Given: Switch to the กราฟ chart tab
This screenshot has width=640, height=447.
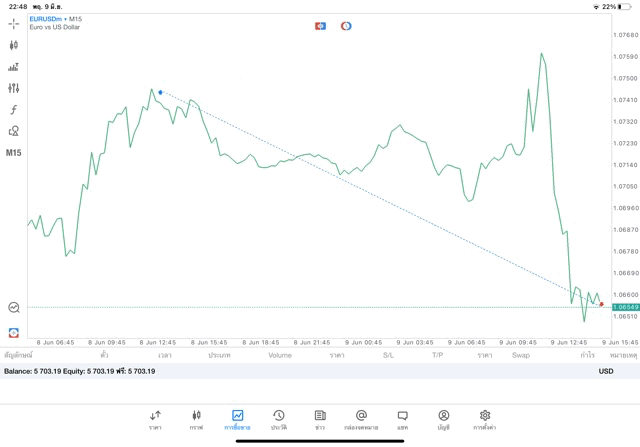Looking at the screenshot, I should (196, 419).
